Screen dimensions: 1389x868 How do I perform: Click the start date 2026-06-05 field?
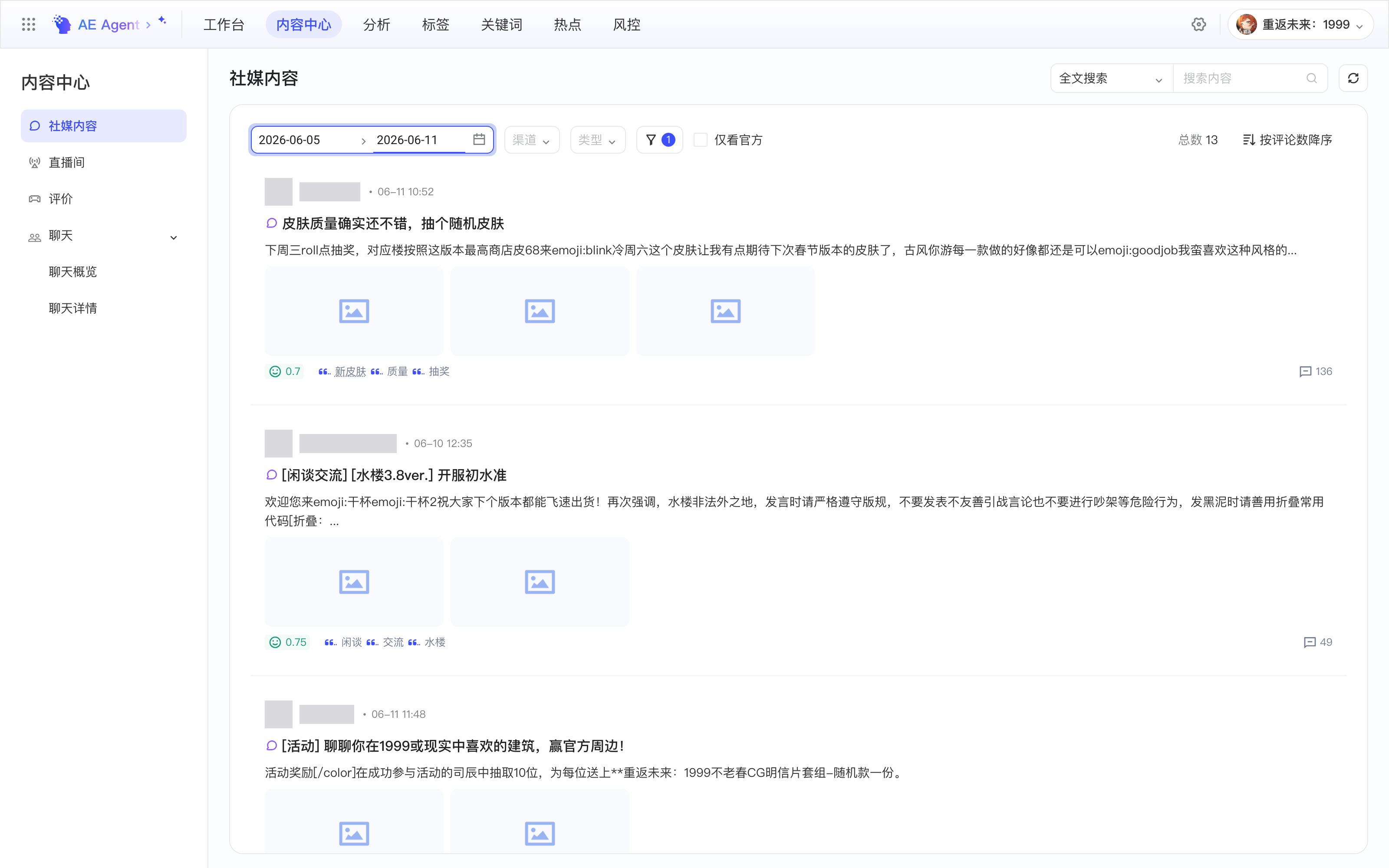tap(304, 139)
